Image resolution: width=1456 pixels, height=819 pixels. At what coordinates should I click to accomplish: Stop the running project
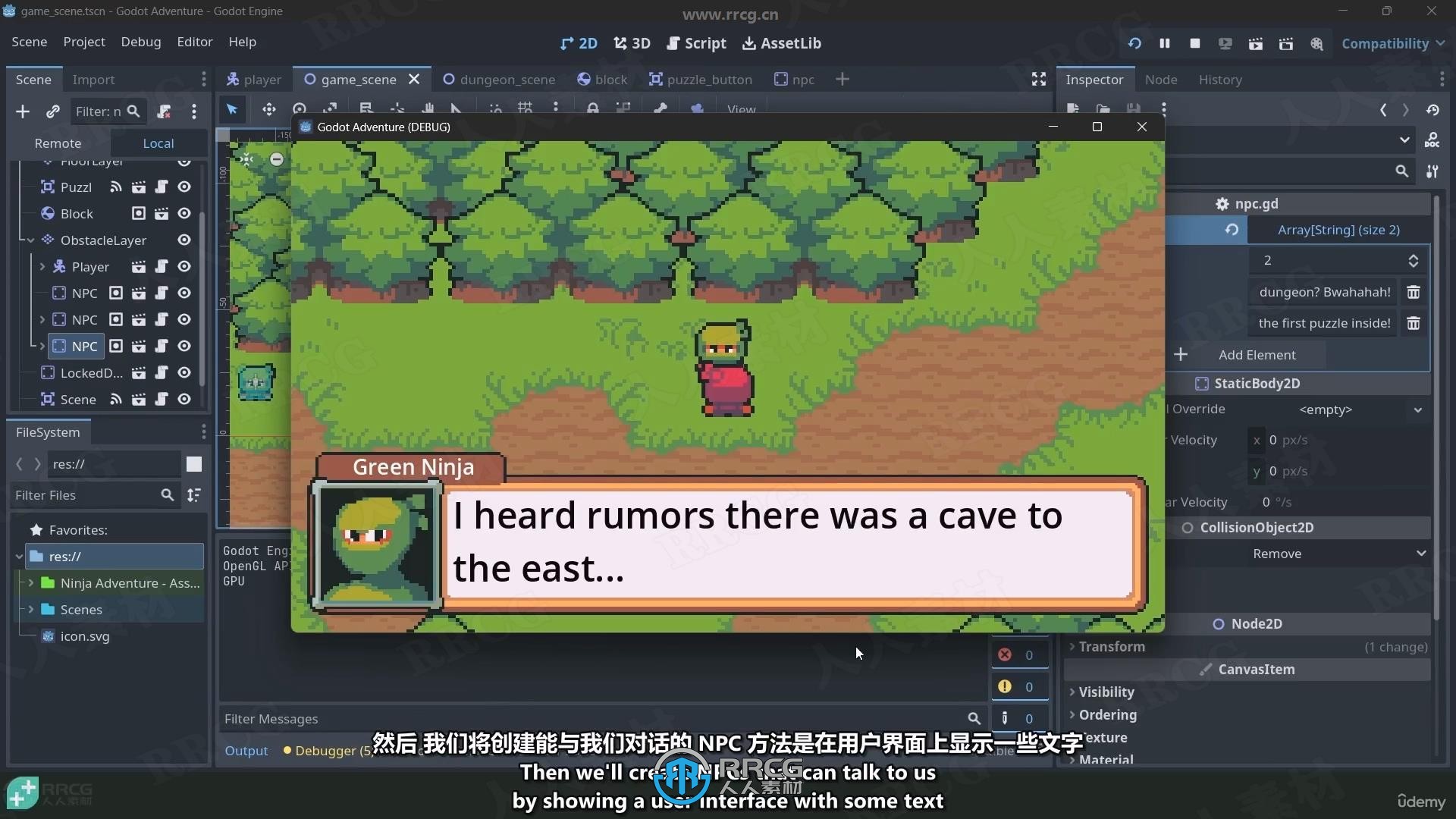1195,43
